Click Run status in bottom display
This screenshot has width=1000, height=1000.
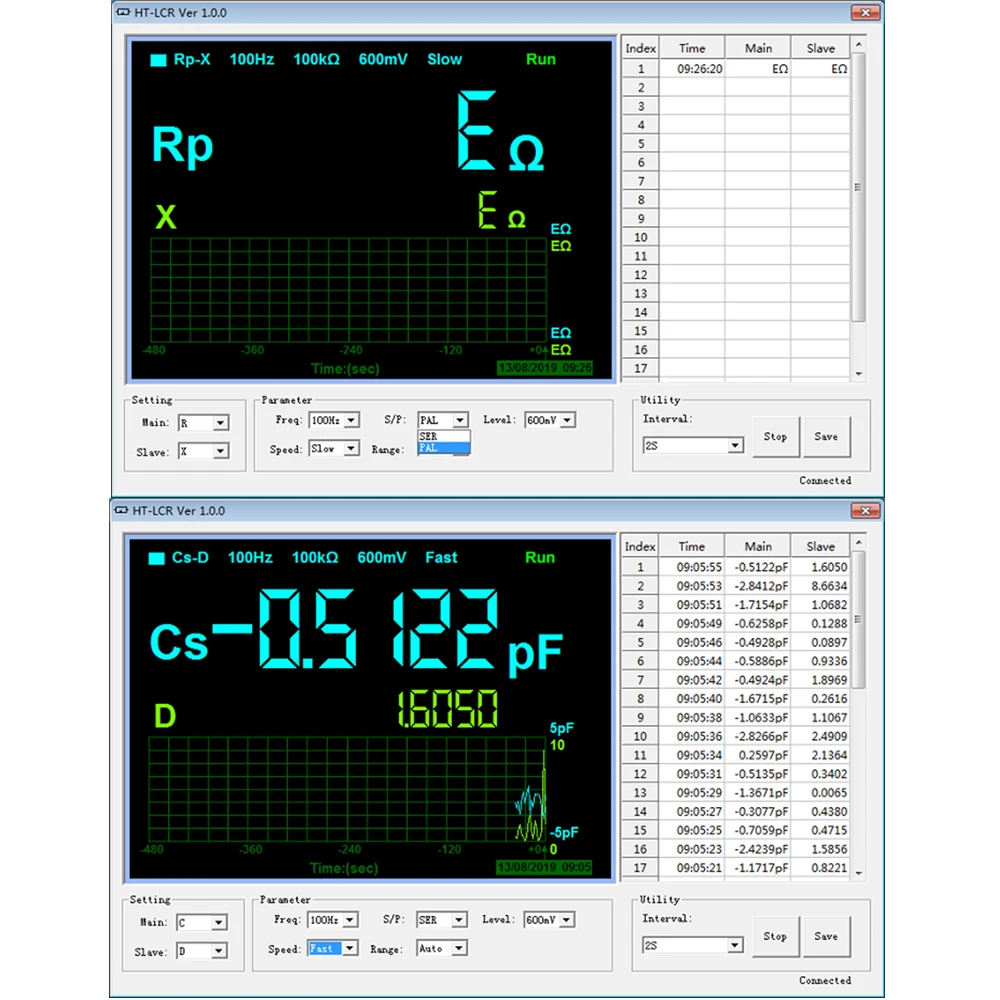[x=540, y=557]
